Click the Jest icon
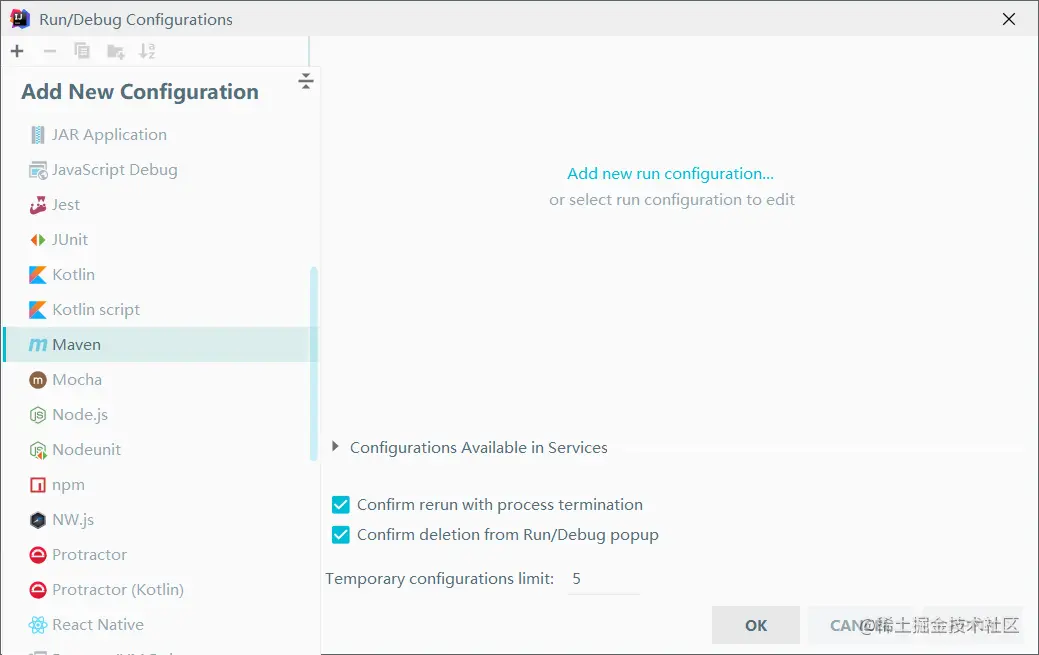 [38, 205]
